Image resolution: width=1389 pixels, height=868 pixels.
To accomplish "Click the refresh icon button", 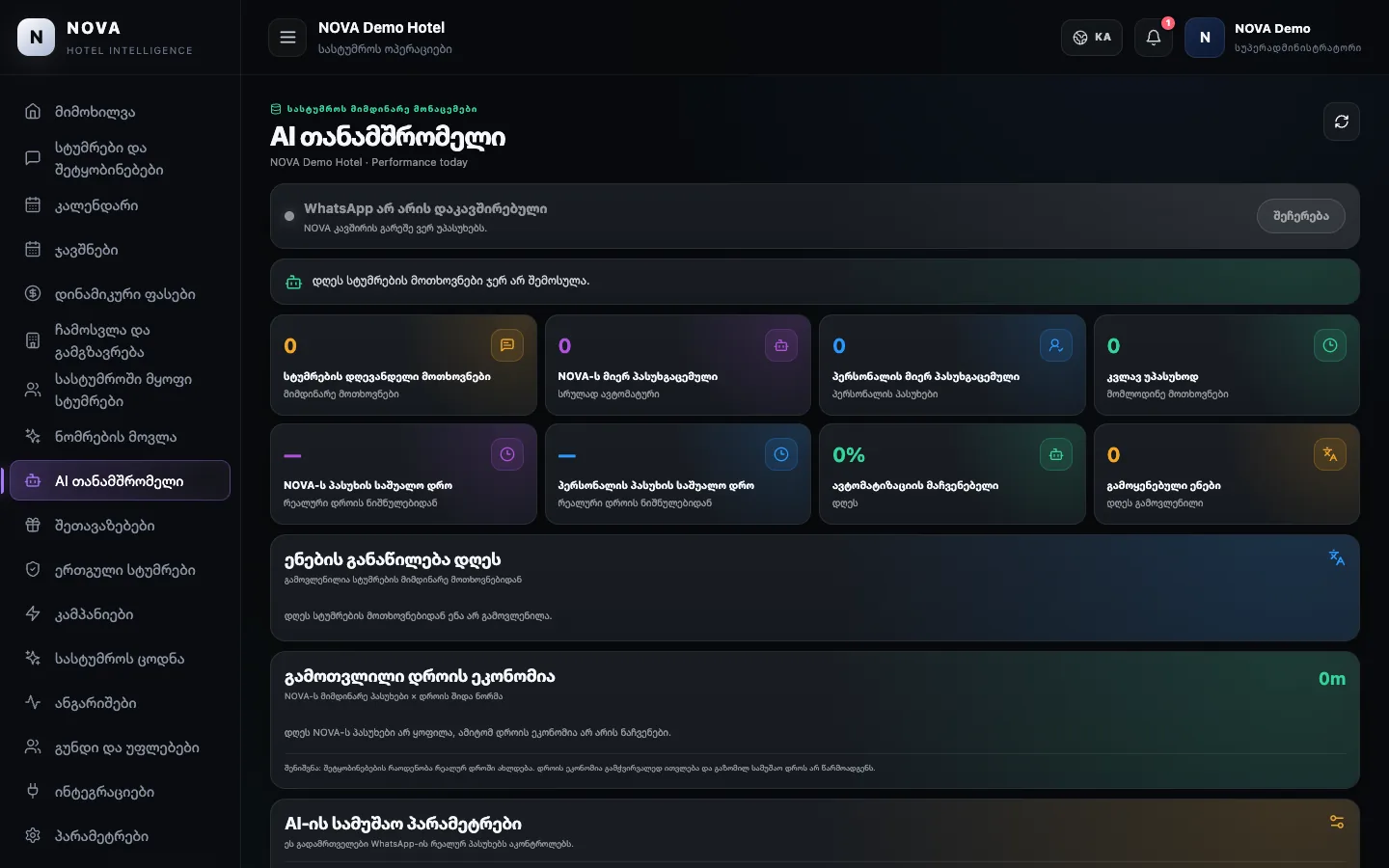I will pyautogui.click(x=1341, y=122).
